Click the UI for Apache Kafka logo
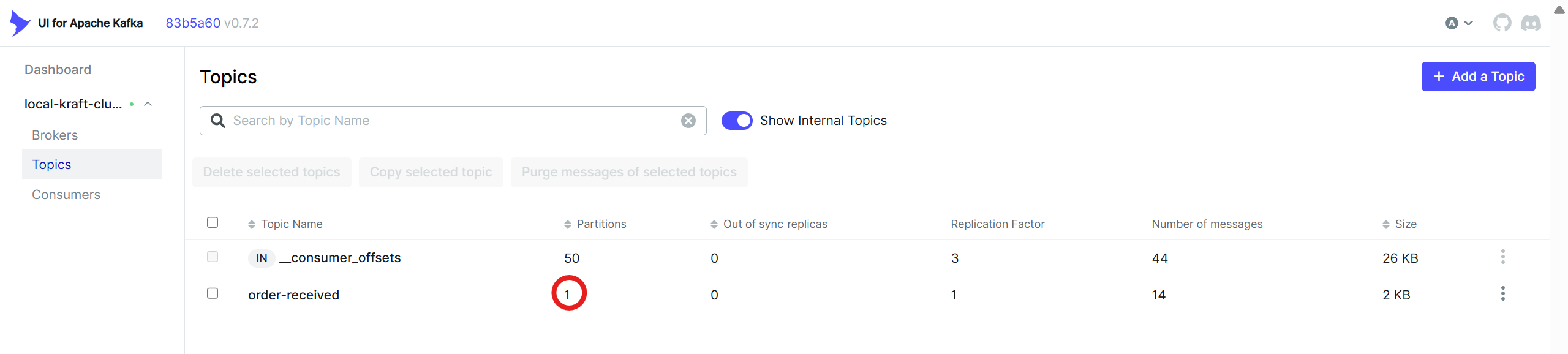This screenshot has width=1568, height=354. (x=20, y=23)
